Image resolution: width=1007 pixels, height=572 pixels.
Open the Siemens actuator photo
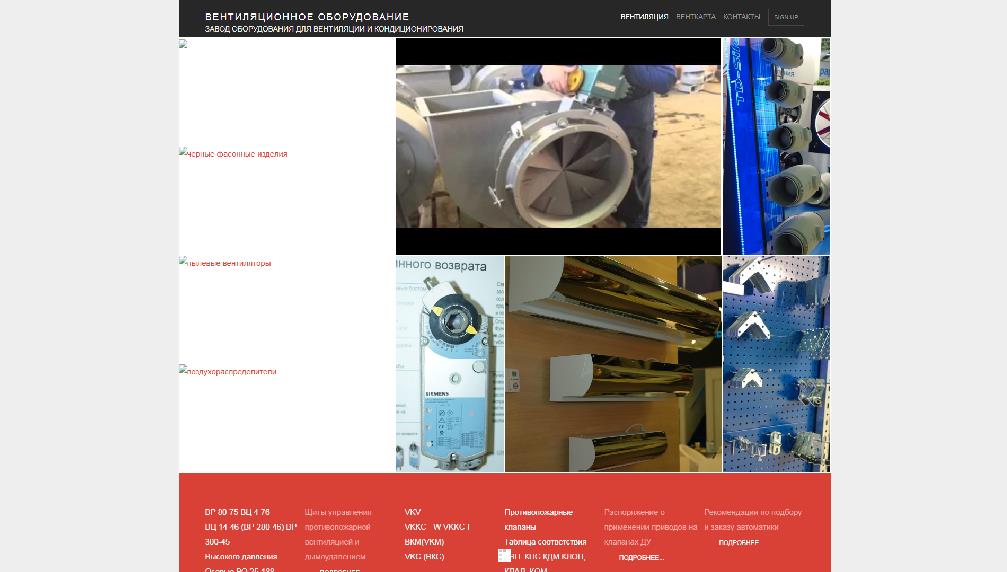point(450,364)
